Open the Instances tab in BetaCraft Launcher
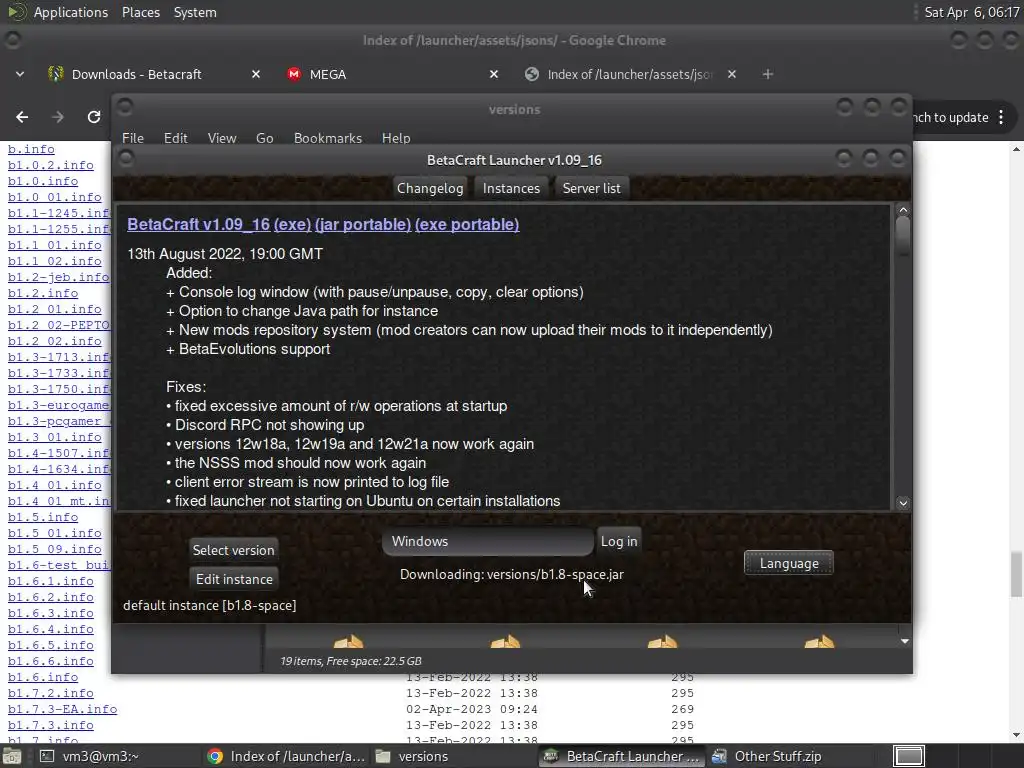Viewport: 1024px width, 768px height. click(x=511, y=188)
